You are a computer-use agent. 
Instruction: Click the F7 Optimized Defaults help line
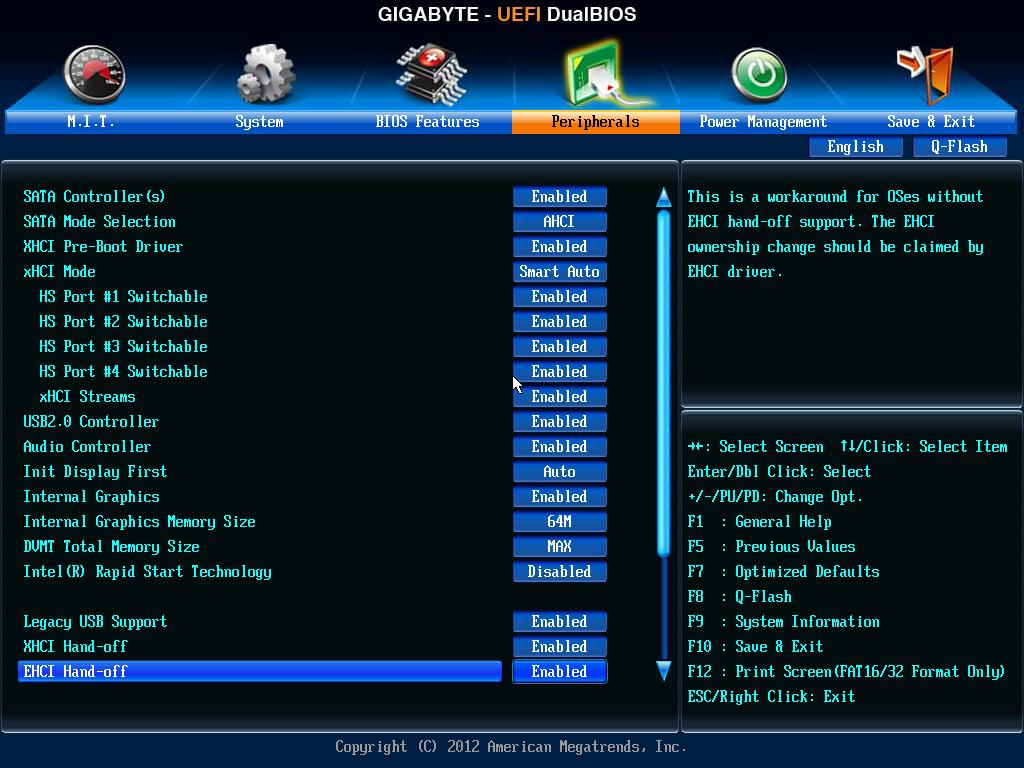(x=783, y=571)
